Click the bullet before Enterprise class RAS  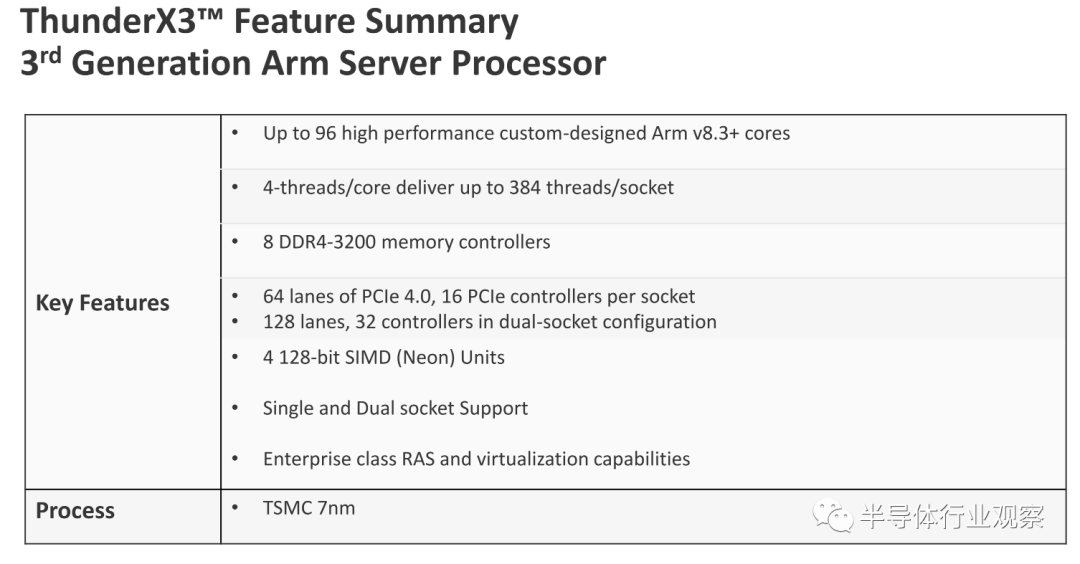235,458
